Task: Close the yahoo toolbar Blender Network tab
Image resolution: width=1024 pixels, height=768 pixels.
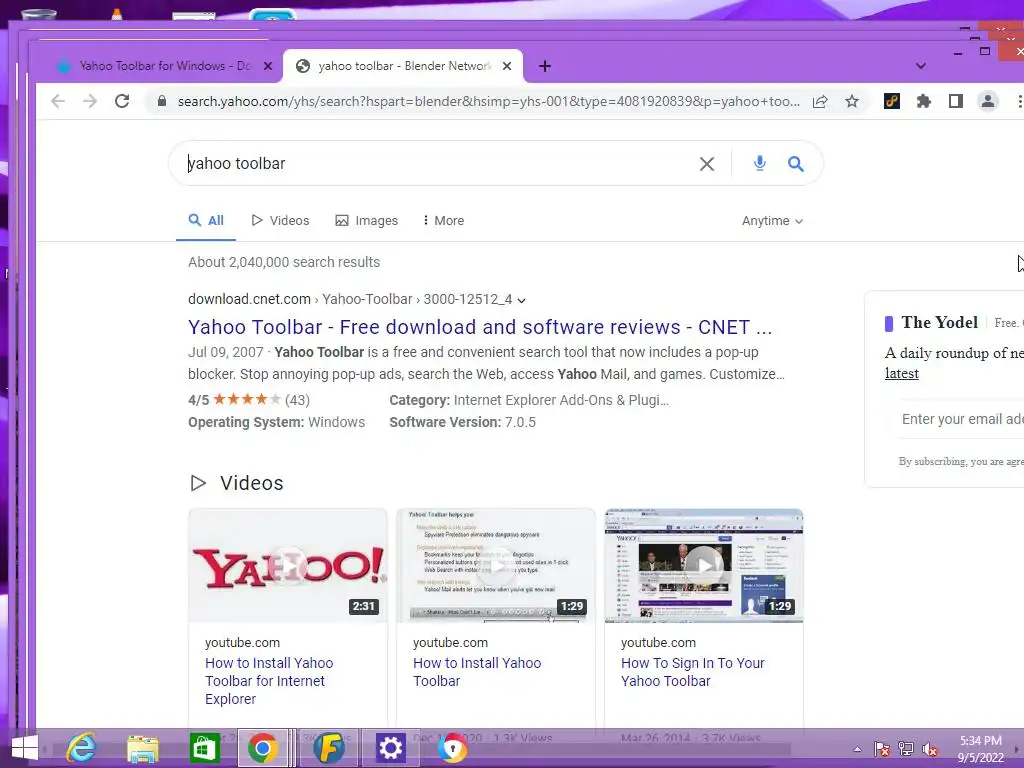Action: click(507, 66)
